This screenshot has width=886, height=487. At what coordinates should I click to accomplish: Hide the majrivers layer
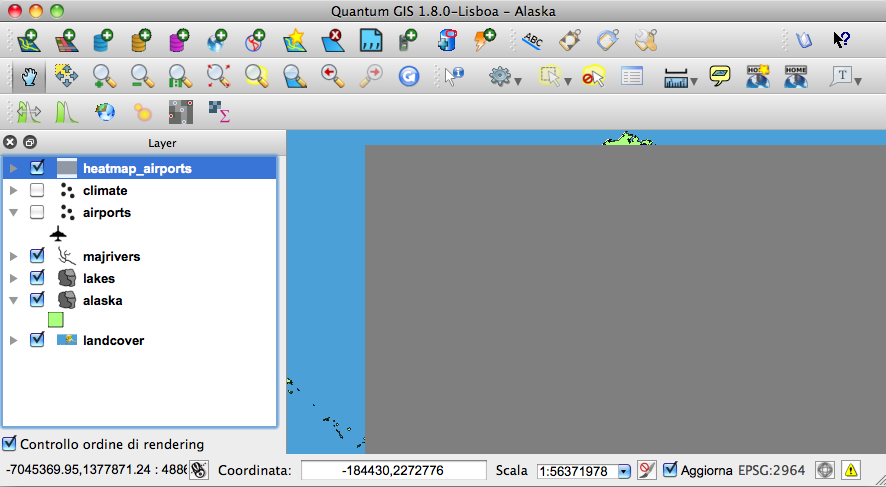click(37, 255)
